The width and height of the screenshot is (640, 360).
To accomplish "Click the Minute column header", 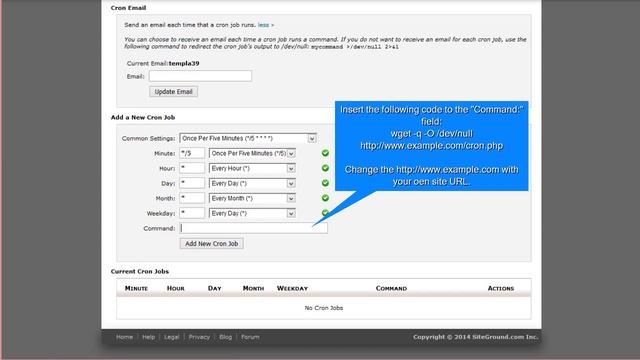I will click(x=136, y=288).
